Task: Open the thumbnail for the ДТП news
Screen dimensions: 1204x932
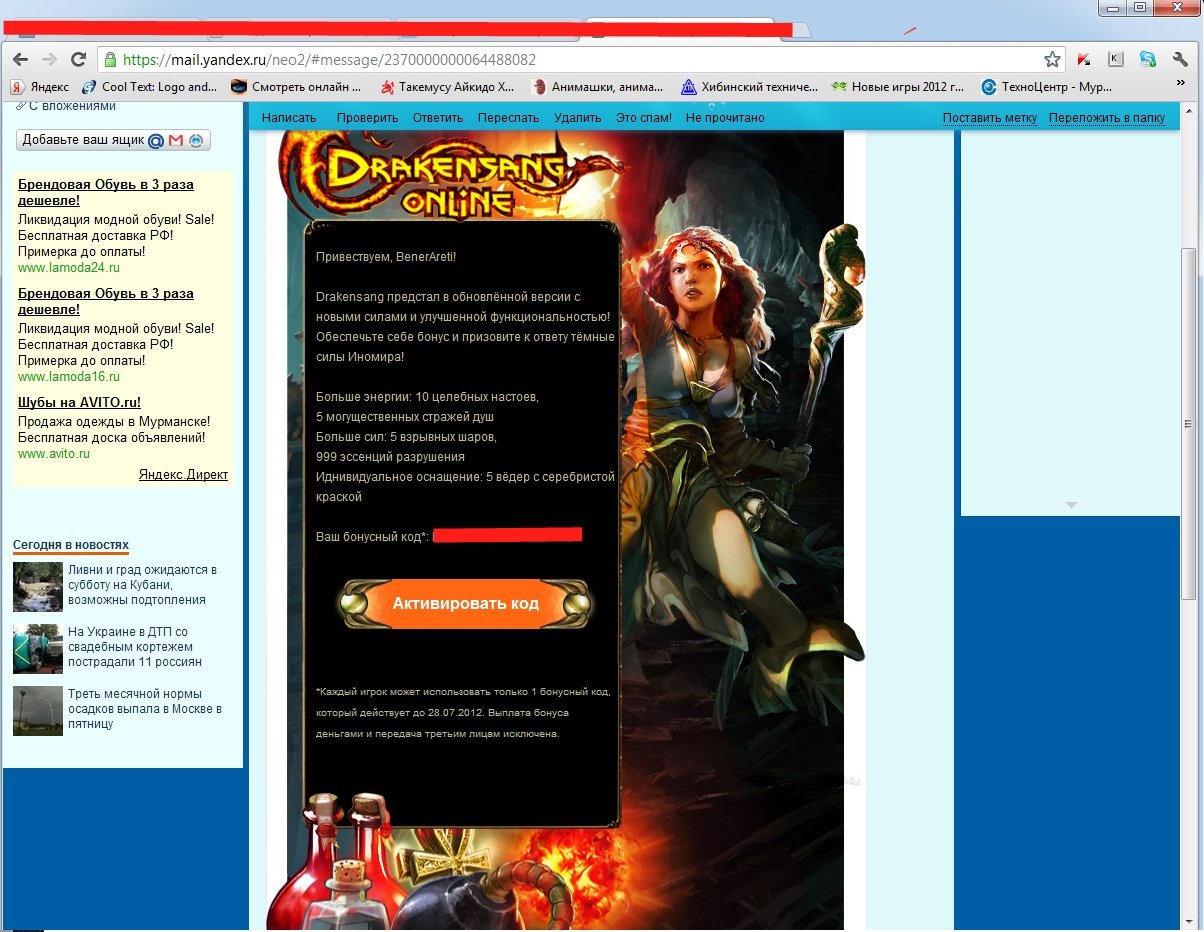Action: pos(38,649)
